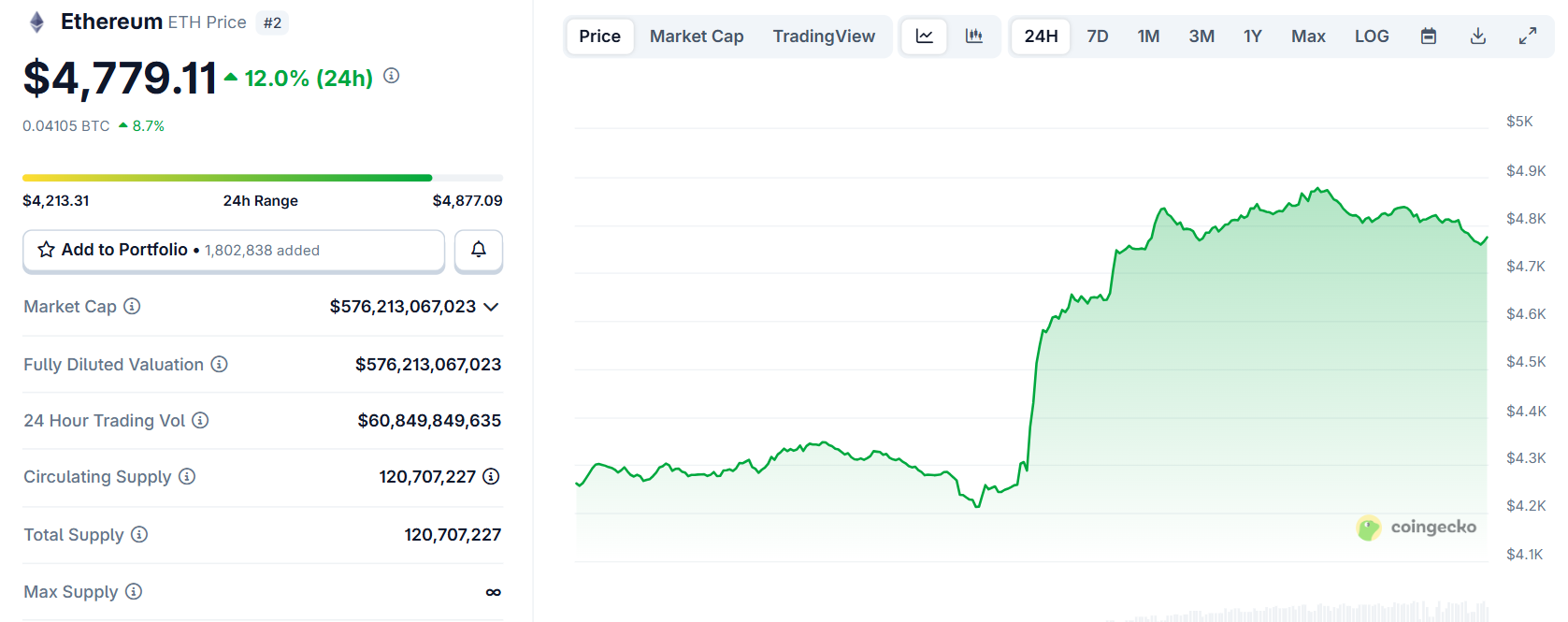Open calendar date range picker icon
Image resolution: width=1568 pixels, height=622 pixels.
(1429, 36)
